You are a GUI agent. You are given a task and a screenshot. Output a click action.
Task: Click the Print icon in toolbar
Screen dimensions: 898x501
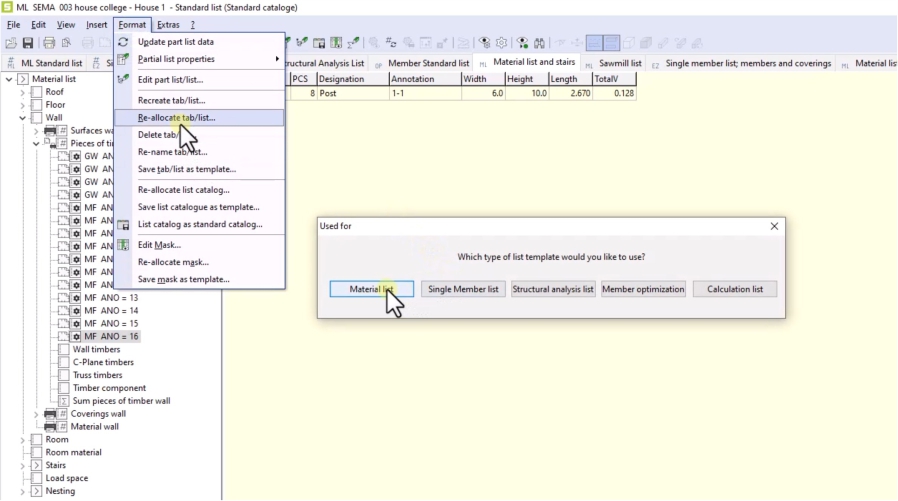48,43
